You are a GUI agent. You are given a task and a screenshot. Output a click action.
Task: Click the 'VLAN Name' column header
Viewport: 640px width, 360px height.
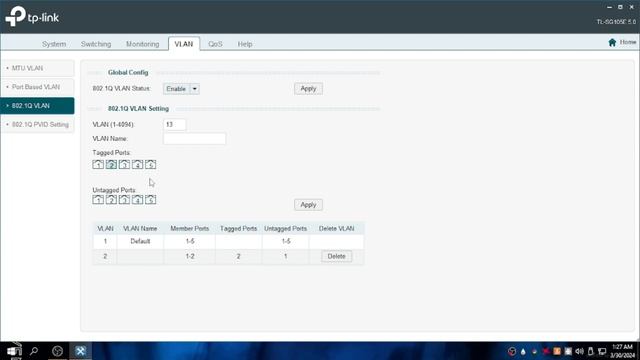point(140,229)
